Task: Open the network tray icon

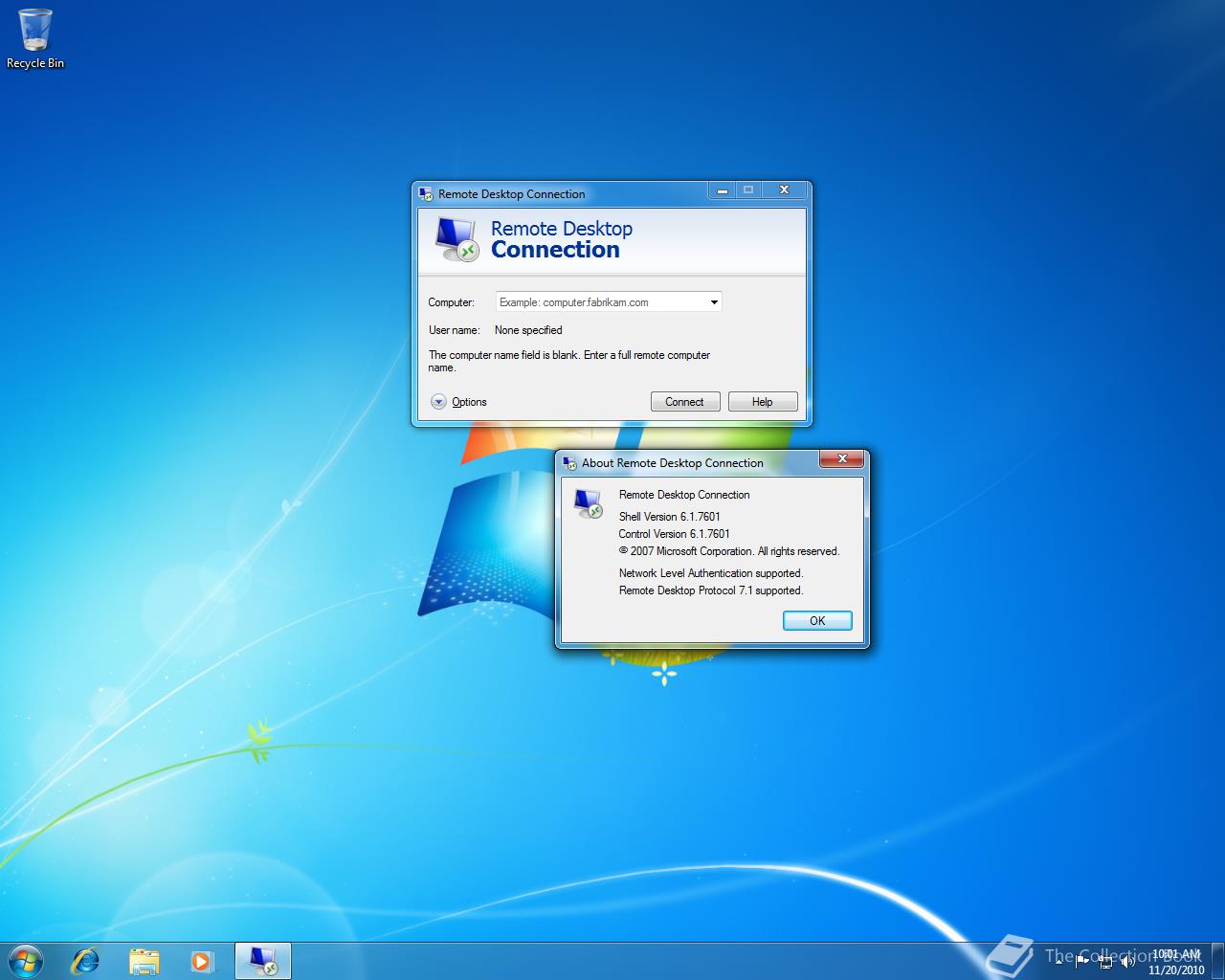Action: [x=1105, y=961]
